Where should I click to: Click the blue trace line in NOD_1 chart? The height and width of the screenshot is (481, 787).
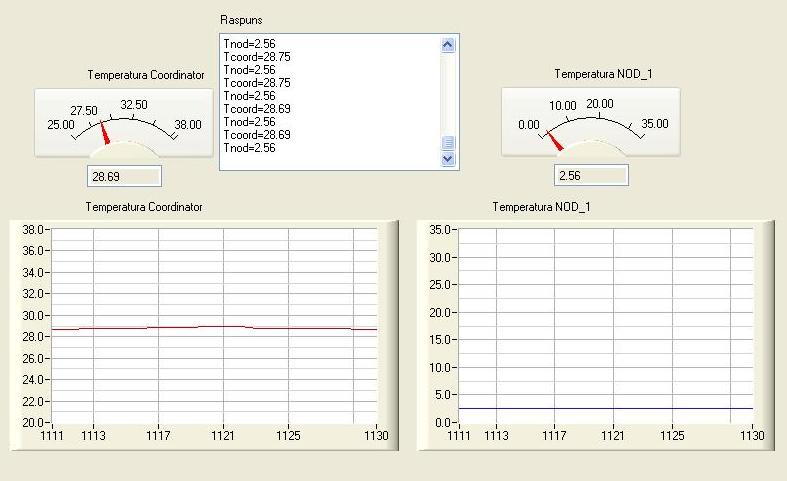(606, 409)
